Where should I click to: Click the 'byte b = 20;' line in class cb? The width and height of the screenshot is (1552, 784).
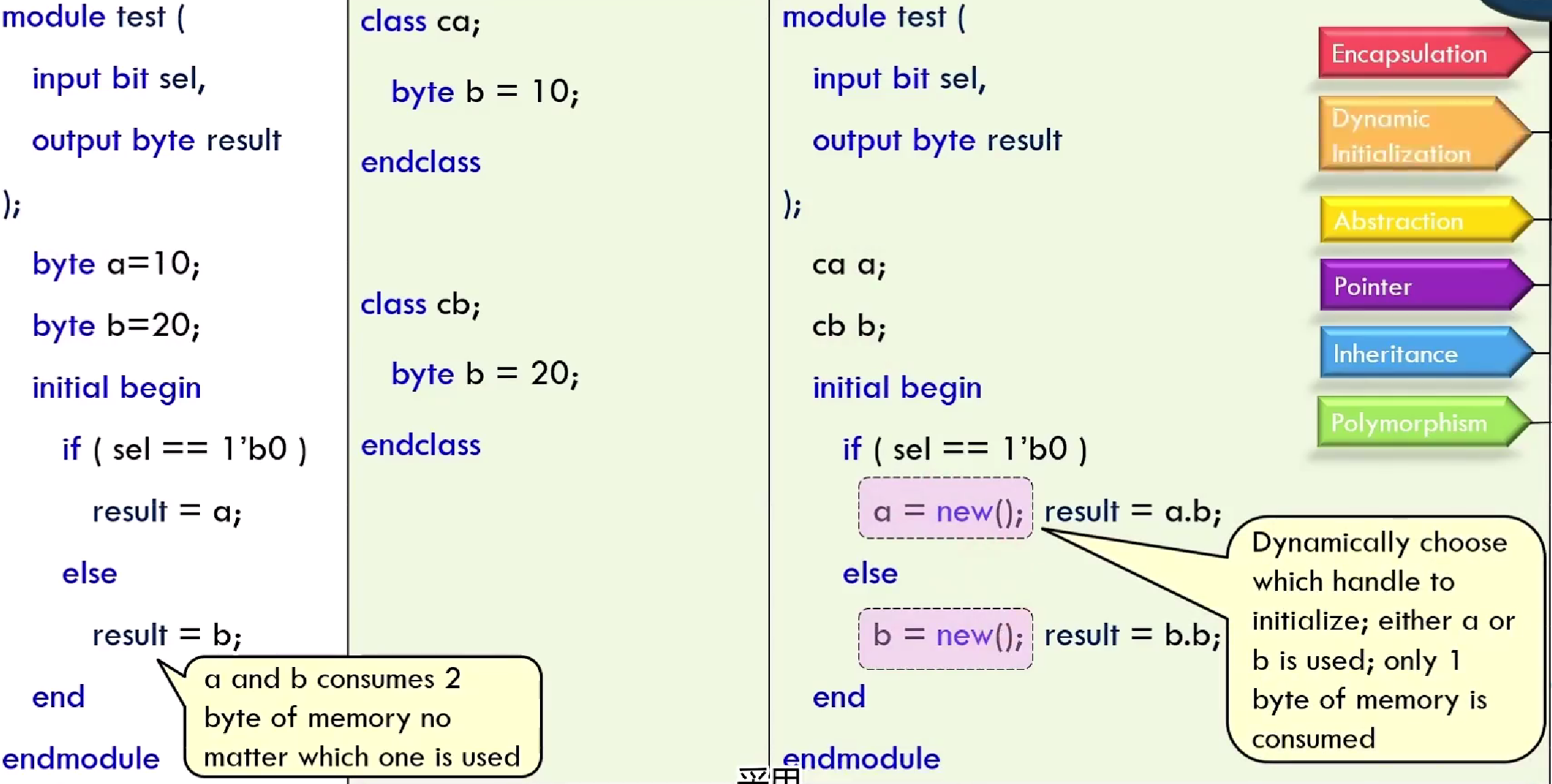[485, 374]
